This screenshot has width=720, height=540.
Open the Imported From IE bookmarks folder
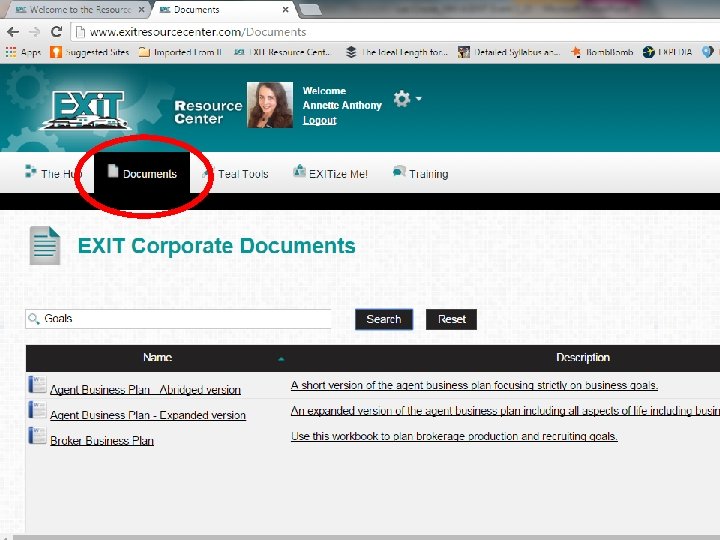coord(180,52)
